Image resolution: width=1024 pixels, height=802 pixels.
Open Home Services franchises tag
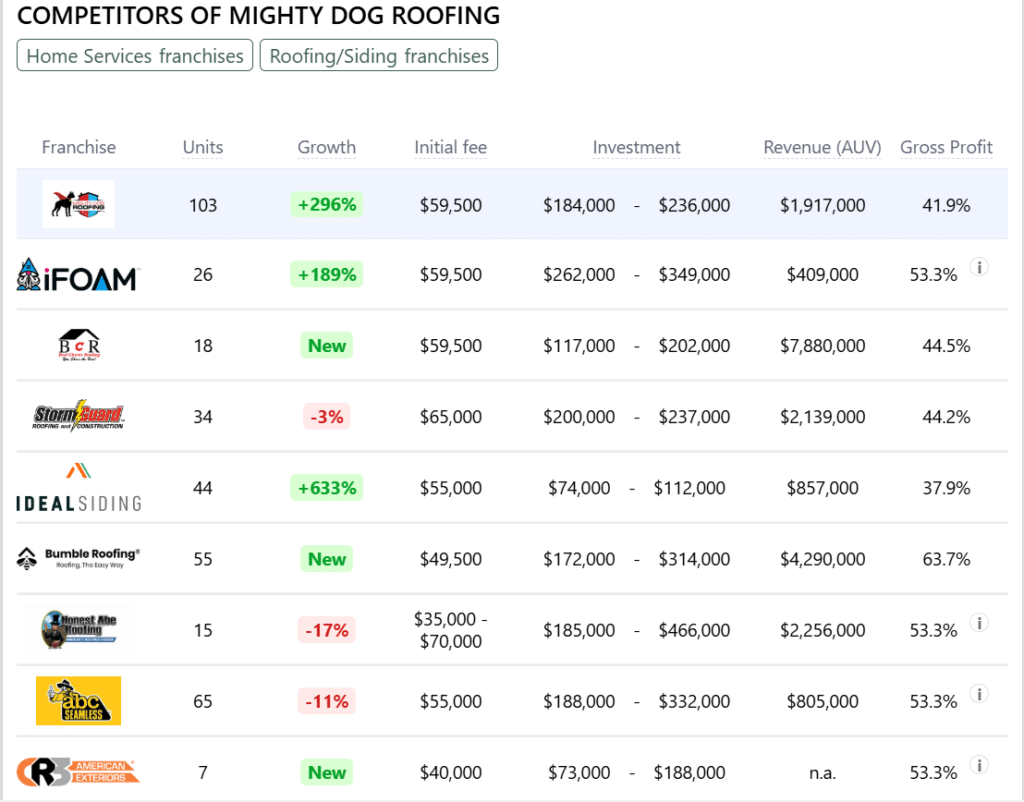pos(135,56)
